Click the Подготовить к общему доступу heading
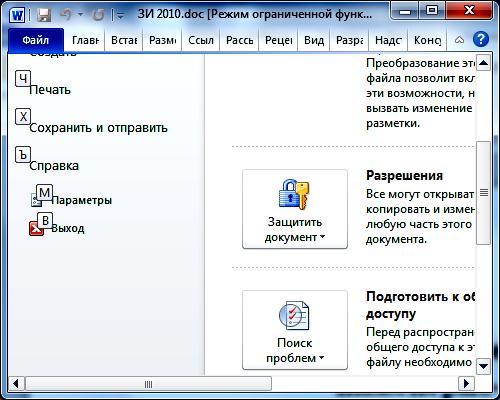Image resolution: width=500 pixels, height=400 pixels. [x=420, y=305]
